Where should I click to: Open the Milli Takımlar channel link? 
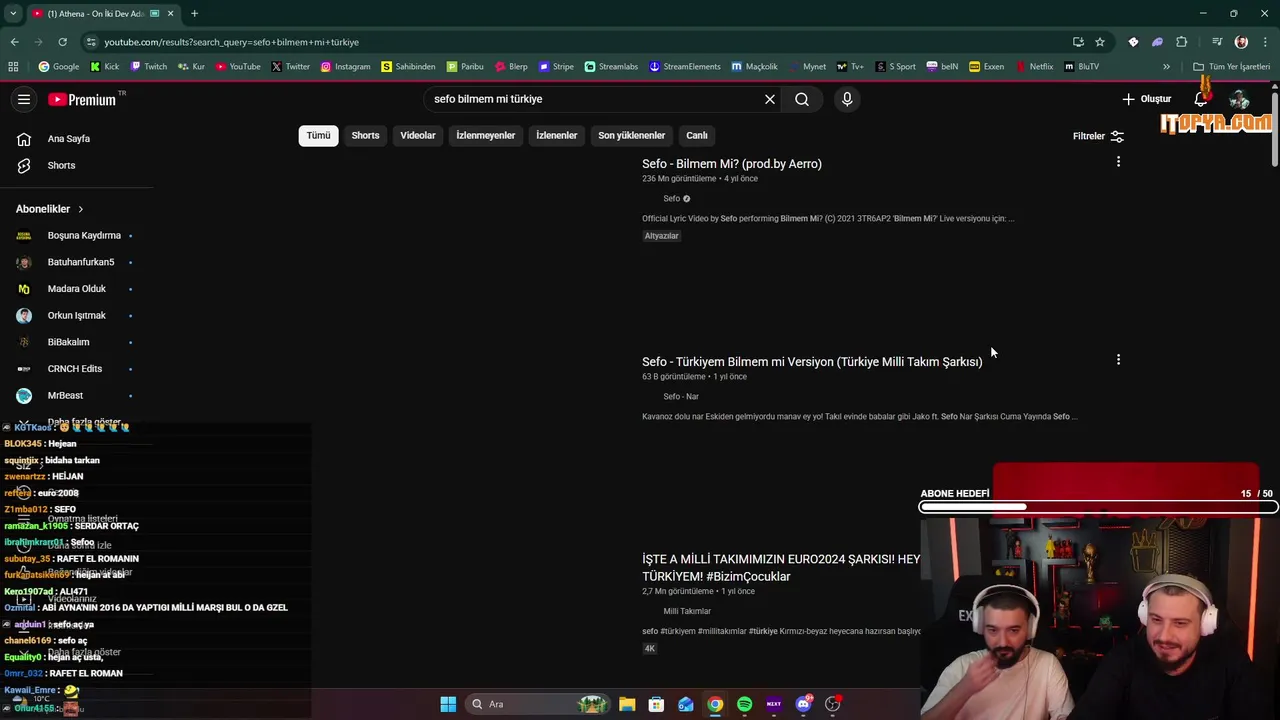(687, 611)
